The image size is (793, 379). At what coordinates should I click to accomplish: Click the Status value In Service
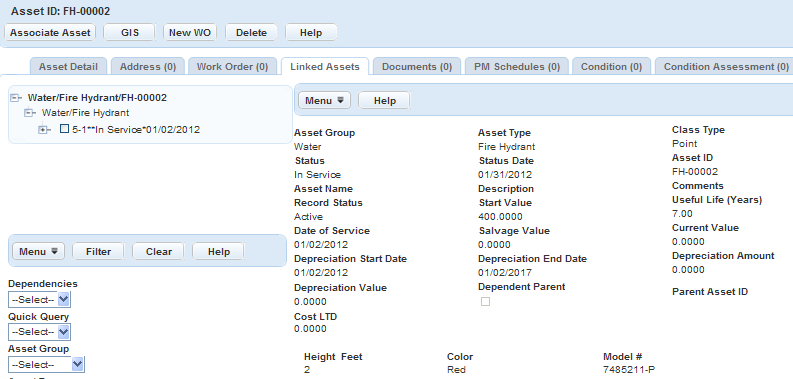(x=318, y=175)
